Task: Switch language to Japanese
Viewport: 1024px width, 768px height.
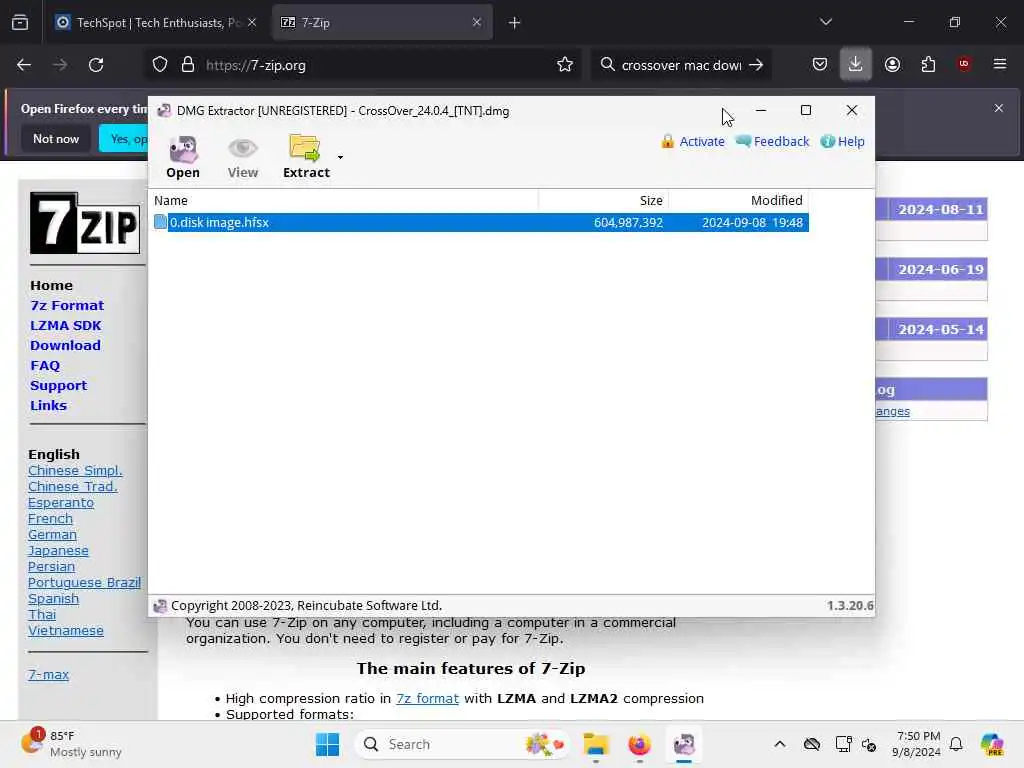Action: tap(58, 551)
